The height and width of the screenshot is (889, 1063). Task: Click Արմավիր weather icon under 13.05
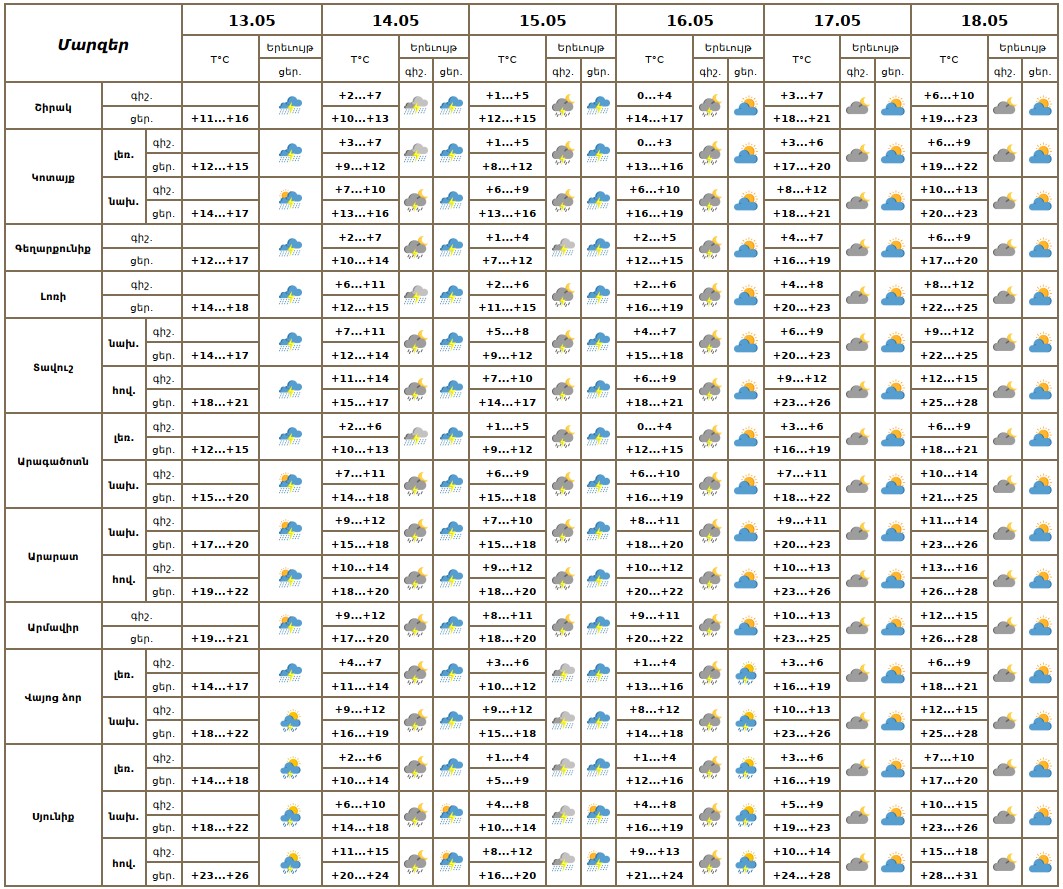point(291,626)
